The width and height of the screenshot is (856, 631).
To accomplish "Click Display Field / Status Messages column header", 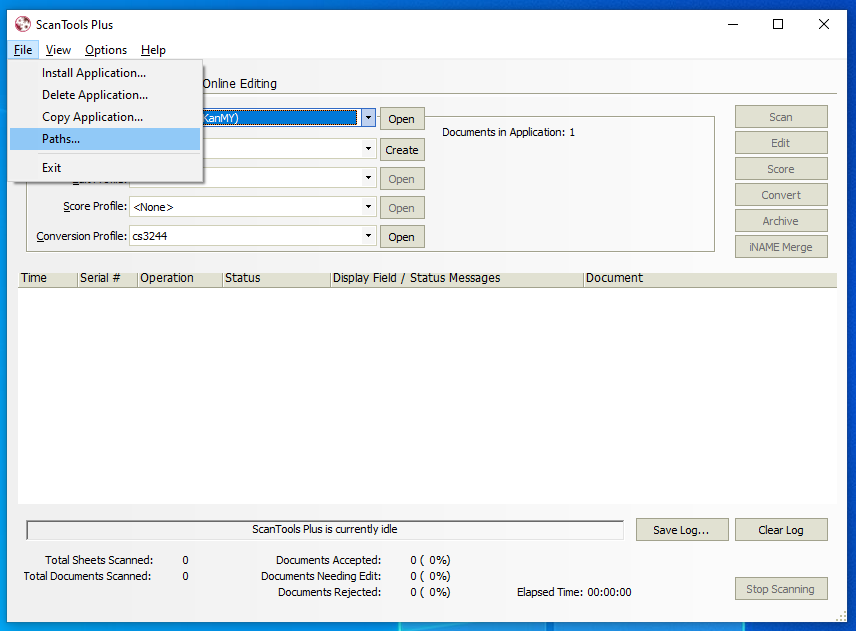I will click(x=456, y=278).
